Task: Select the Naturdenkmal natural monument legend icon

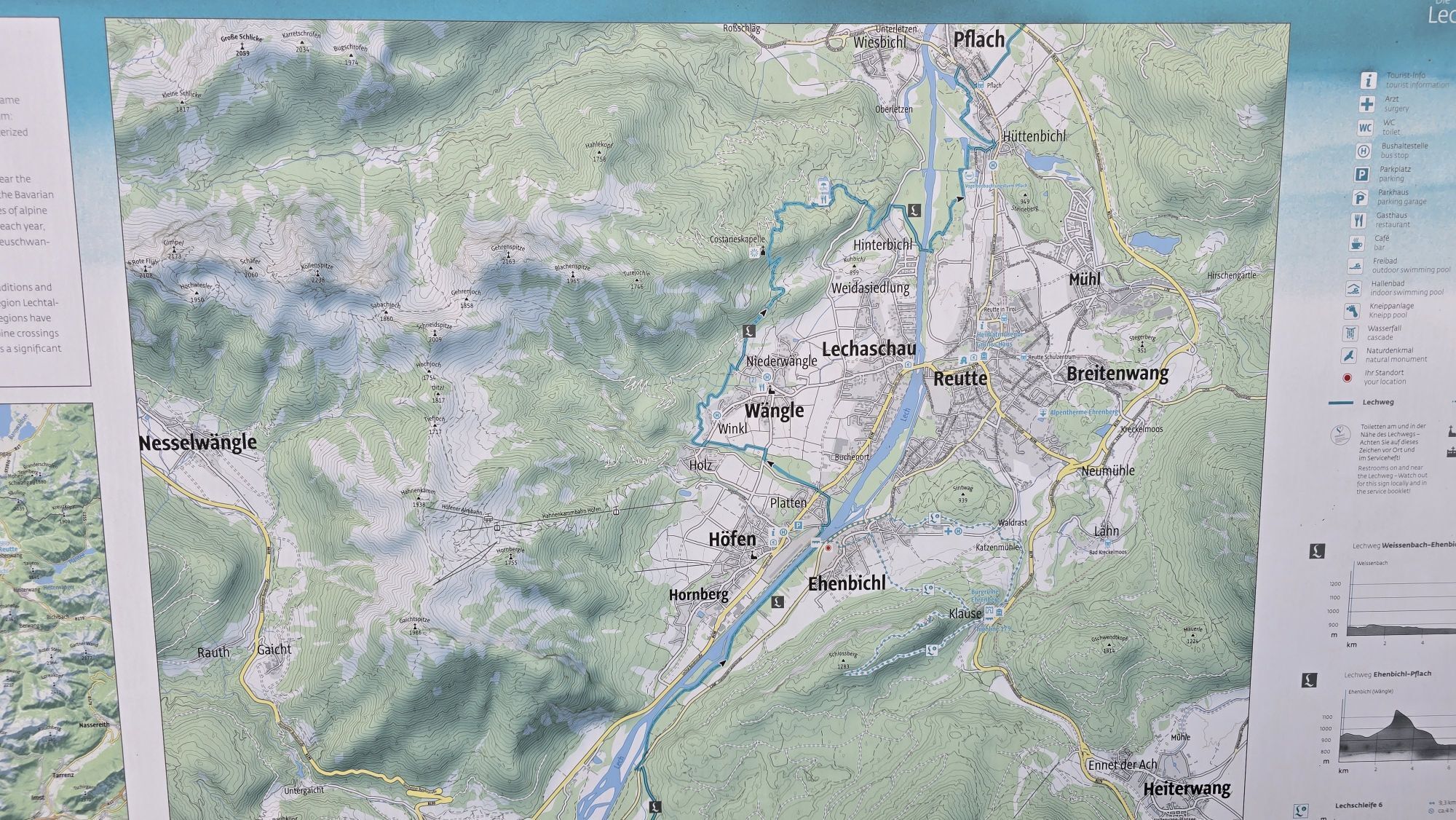Action: [1349, 355]
